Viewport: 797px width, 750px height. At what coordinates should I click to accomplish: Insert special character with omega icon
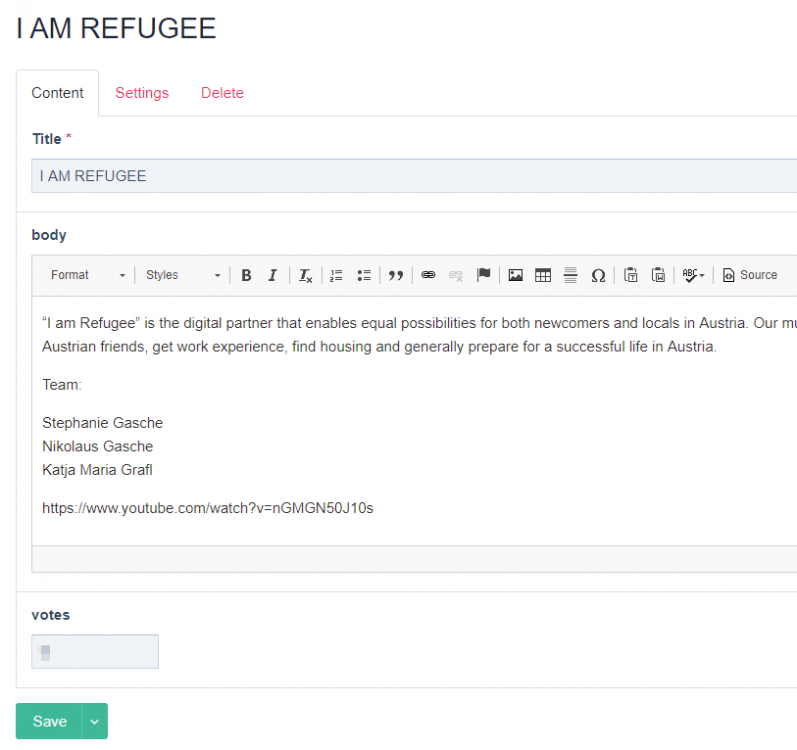coord(598,275)
